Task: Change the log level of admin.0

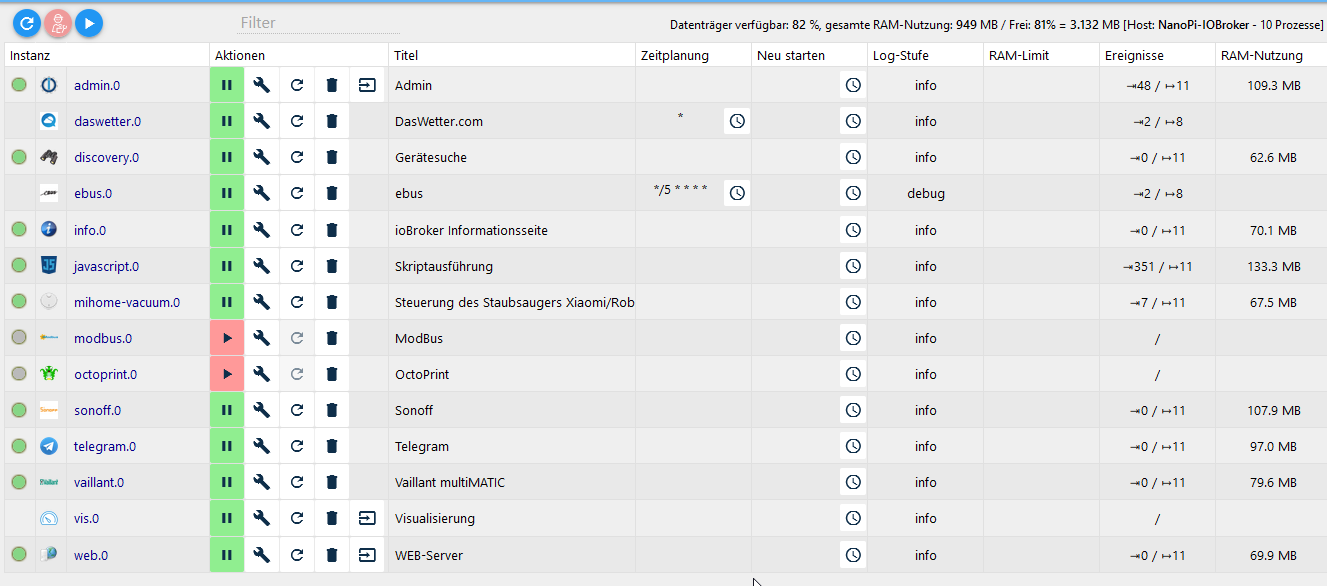Action: point(925,86)
